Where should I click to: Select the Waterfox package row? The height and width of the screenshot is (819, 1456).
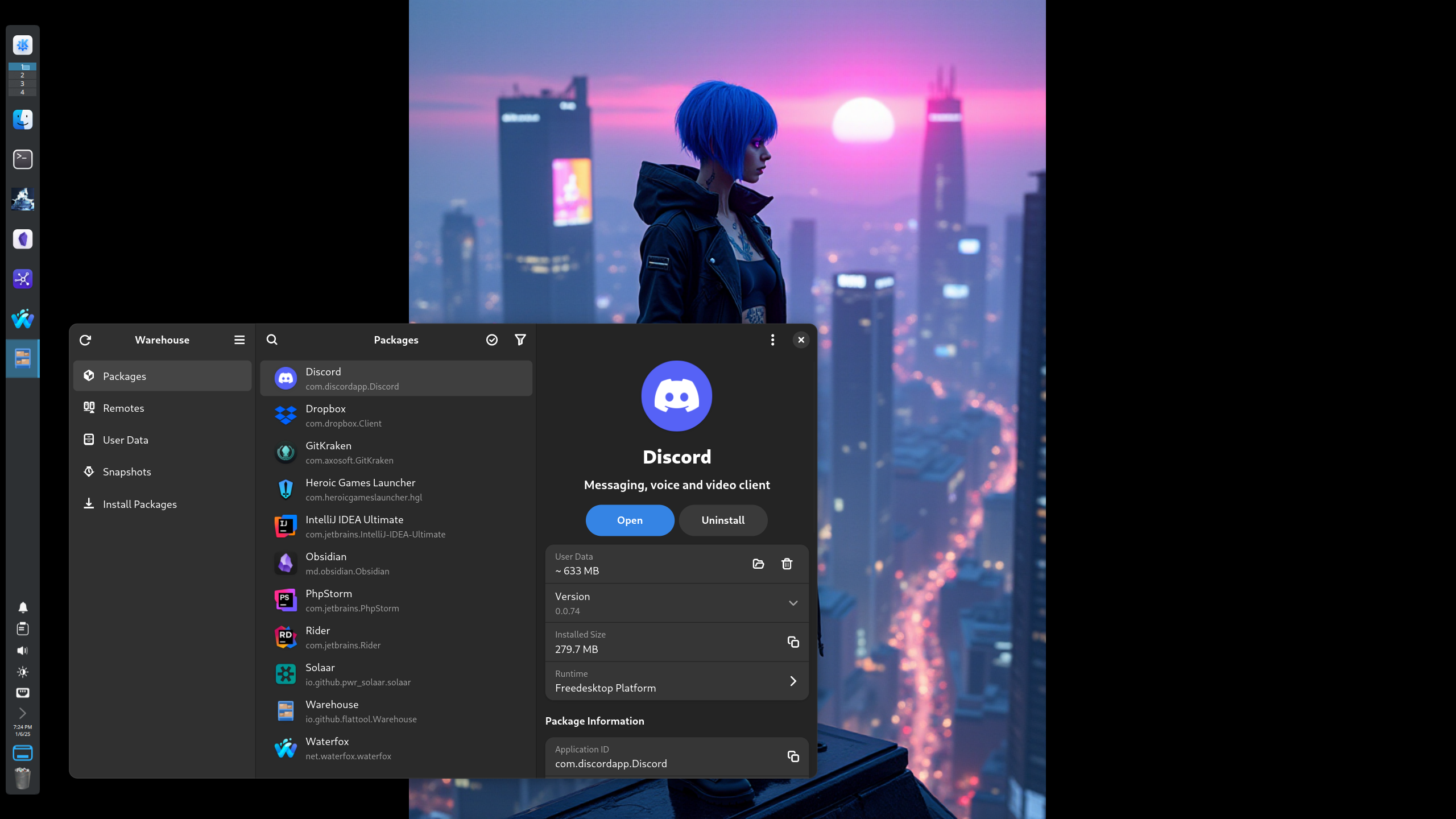point(396,748)
